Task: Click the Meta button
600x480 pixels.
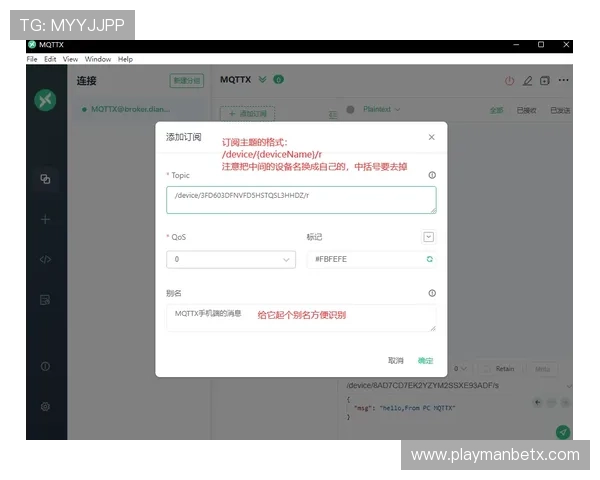Action: (542, 369)
